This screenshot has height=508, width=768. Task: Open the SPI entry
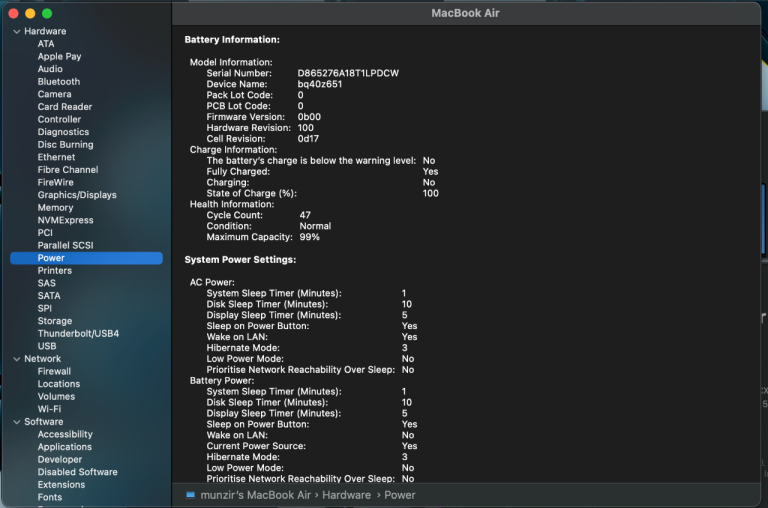click(45, 309)
